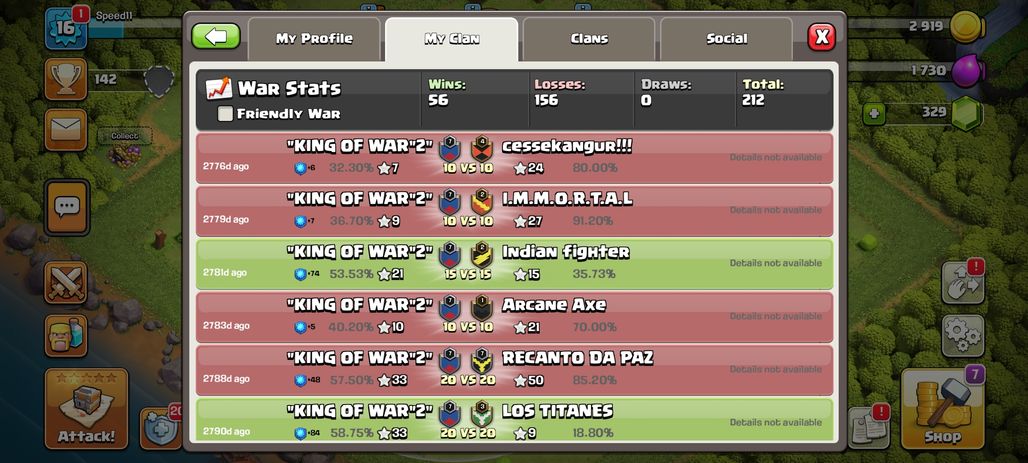The height and width of the screenshot is (463, 1028).
Task: Enable the Friendly War checkbox
Action: 225,114
